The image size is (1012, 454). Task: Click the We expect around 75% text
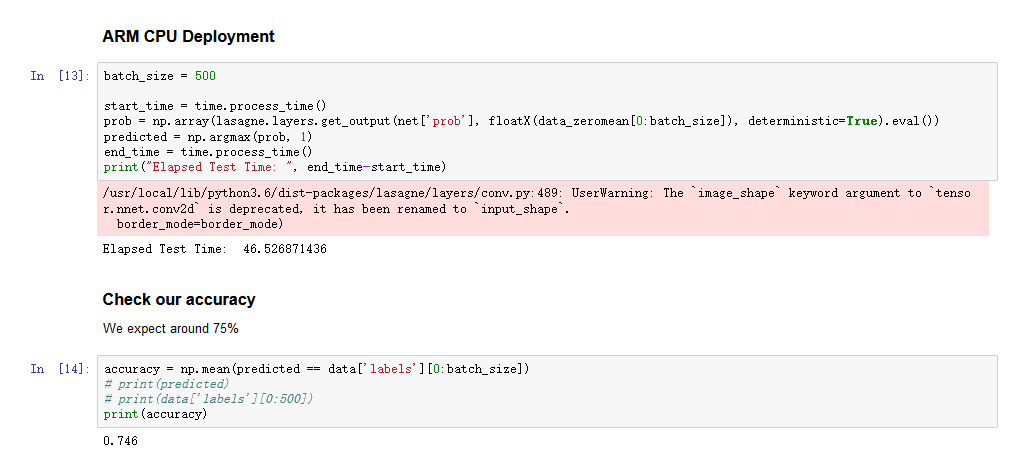click(170, 328)
